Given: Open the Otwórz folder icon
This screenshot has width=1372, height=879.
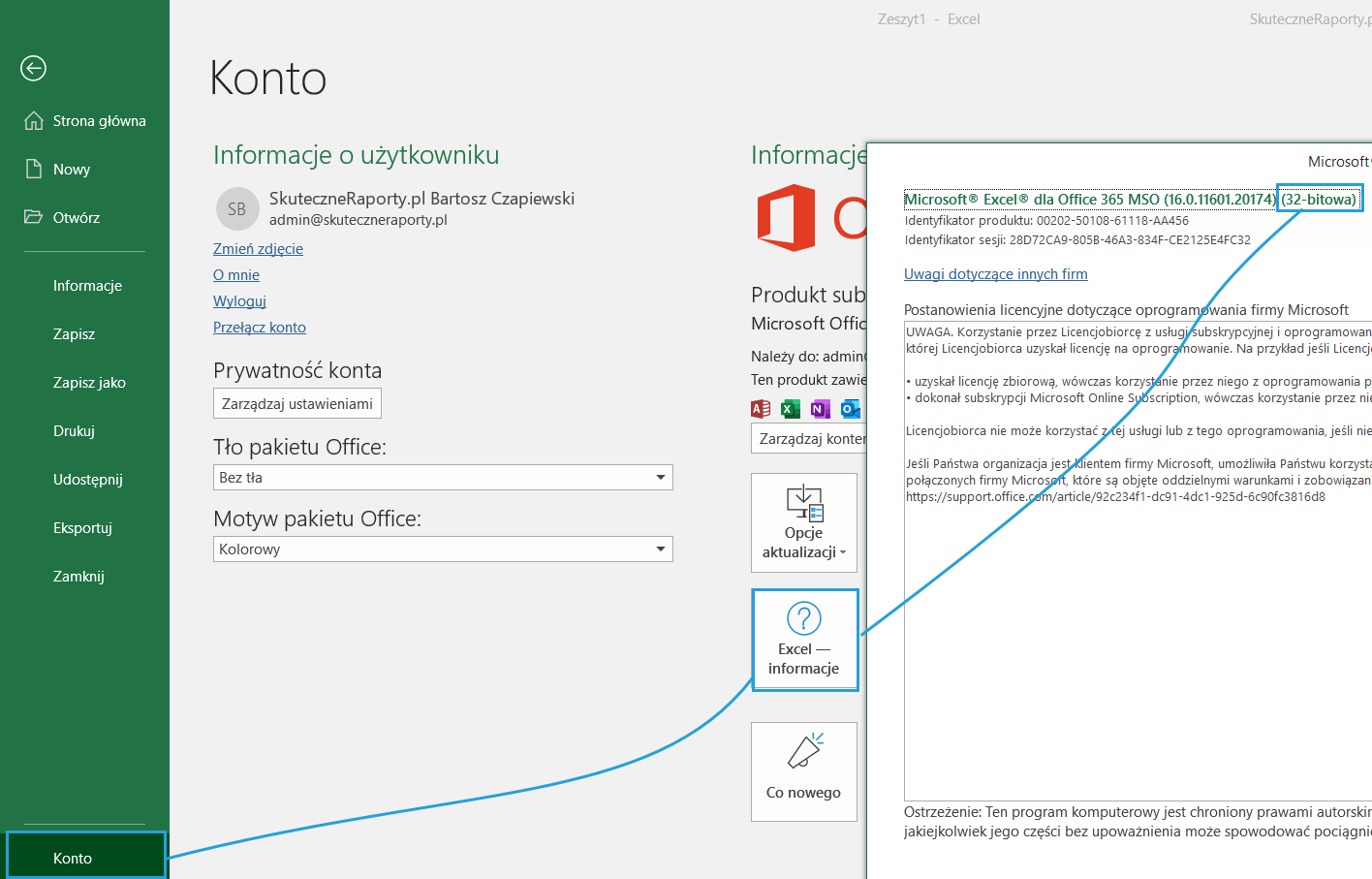Looking at the screenshot, I should click(x=34, y=217).
